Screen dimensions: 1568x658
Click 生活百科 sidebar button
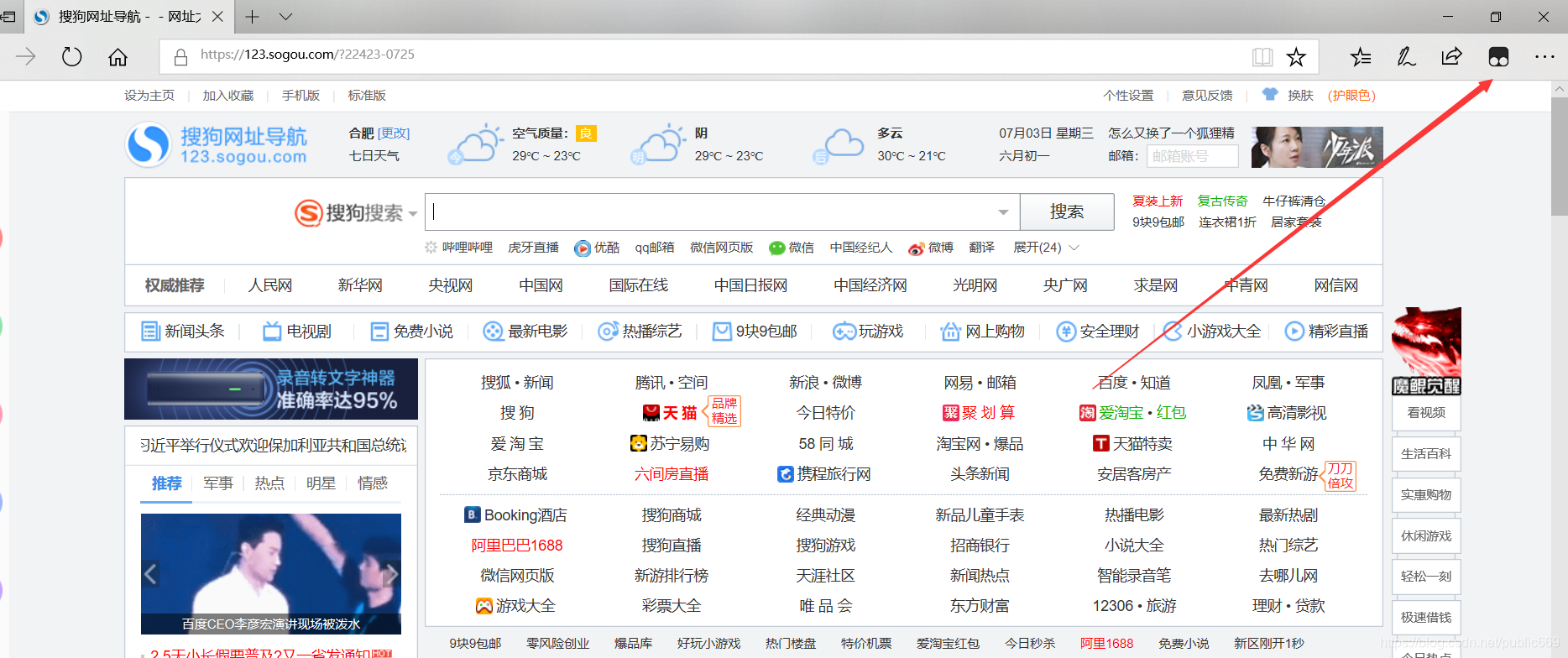pos(1426,453)
